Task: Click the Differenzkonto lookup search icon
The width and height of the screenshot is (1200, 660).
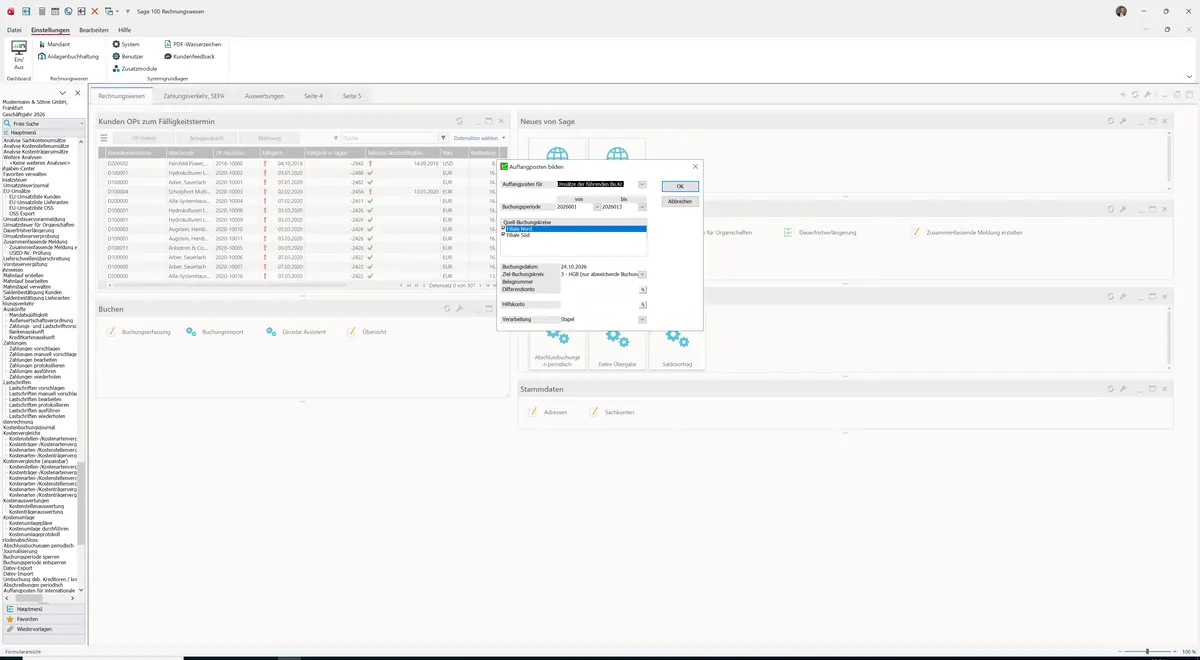Action: pyautogui.click(x=643, y=290)
